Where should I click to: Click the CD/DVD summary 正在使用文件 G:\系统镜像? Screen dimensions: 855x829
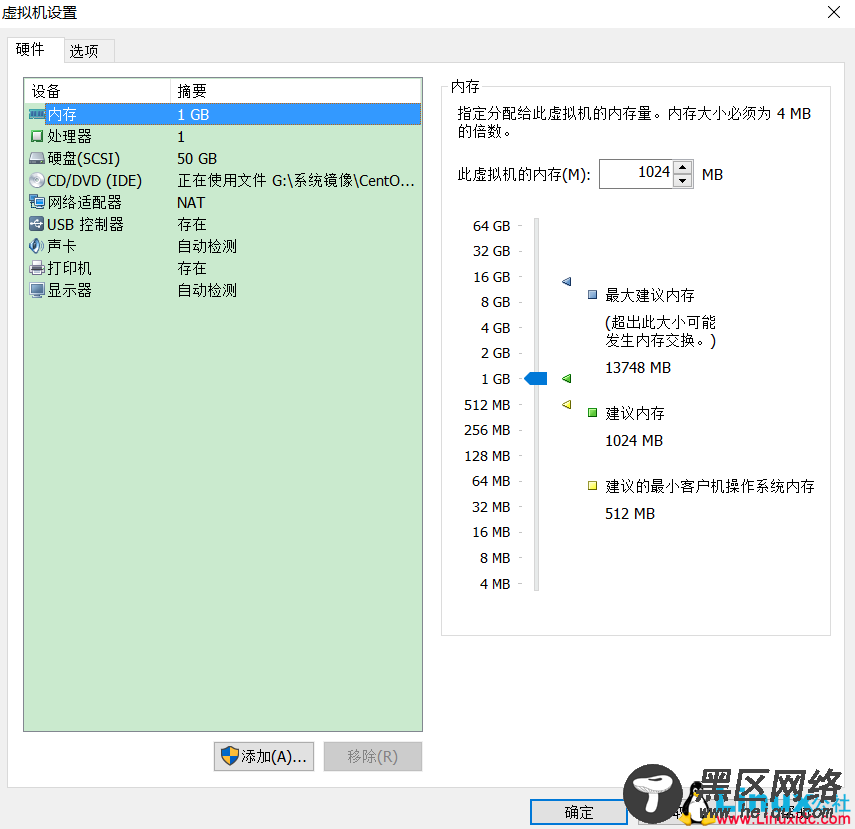coord(296,181)
